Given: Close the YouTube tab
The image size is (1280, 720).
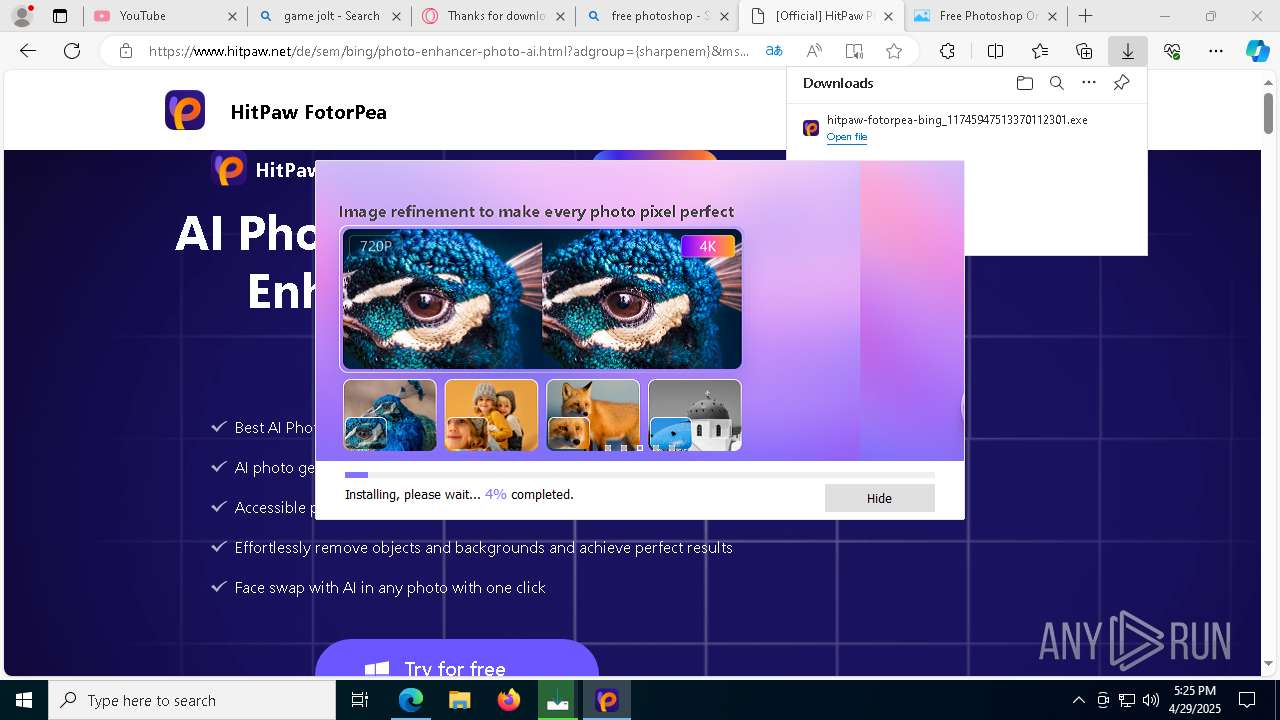Looking at the screenshot, I should point(232,16).
